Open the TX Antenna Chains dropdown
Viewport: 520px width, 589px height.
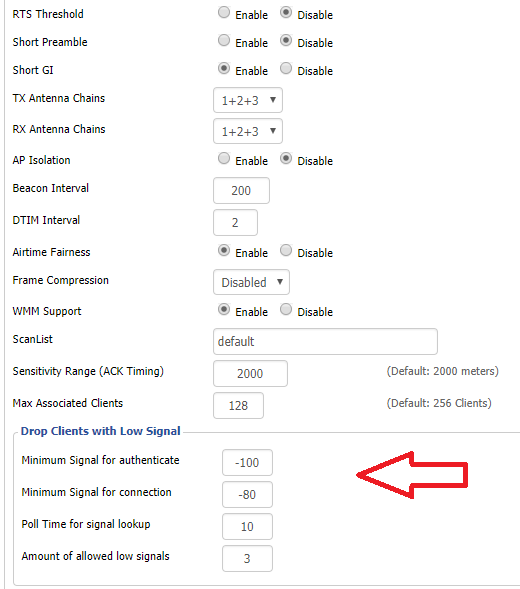(248, 100)
